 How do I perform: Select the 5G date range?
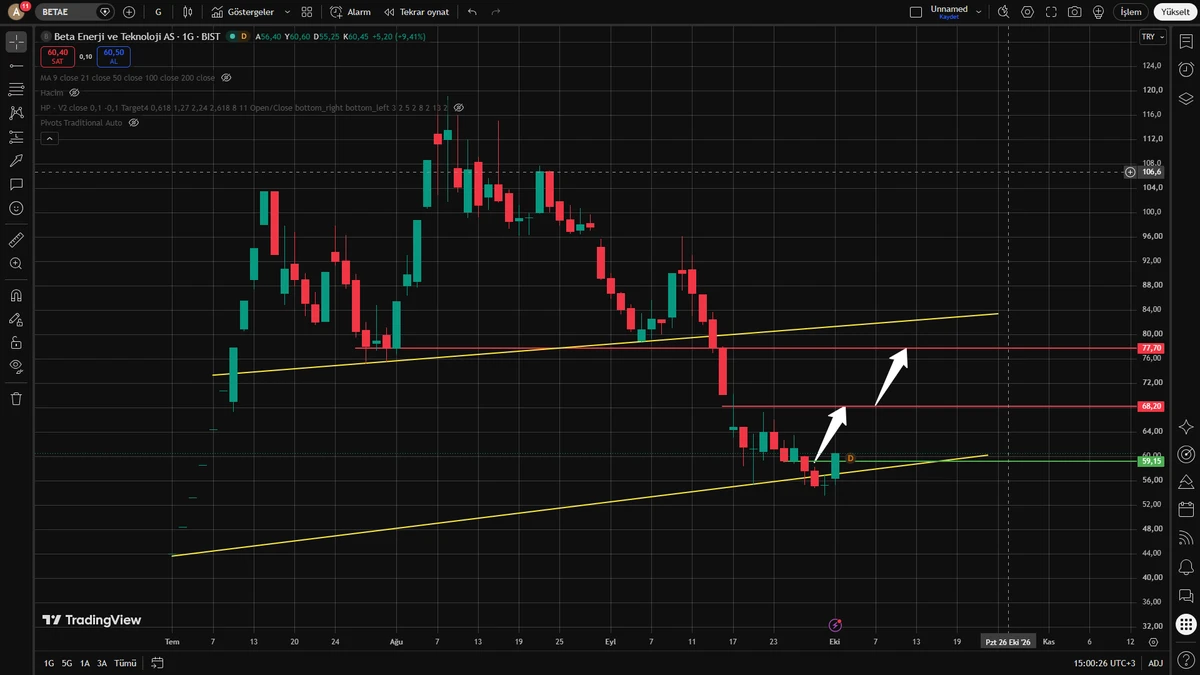tap(67, 663)
